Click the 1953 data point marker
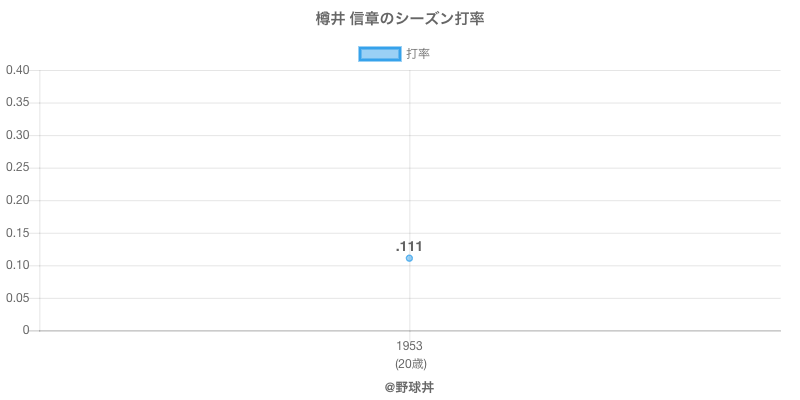The image size is (800, 400). point(409,258)
